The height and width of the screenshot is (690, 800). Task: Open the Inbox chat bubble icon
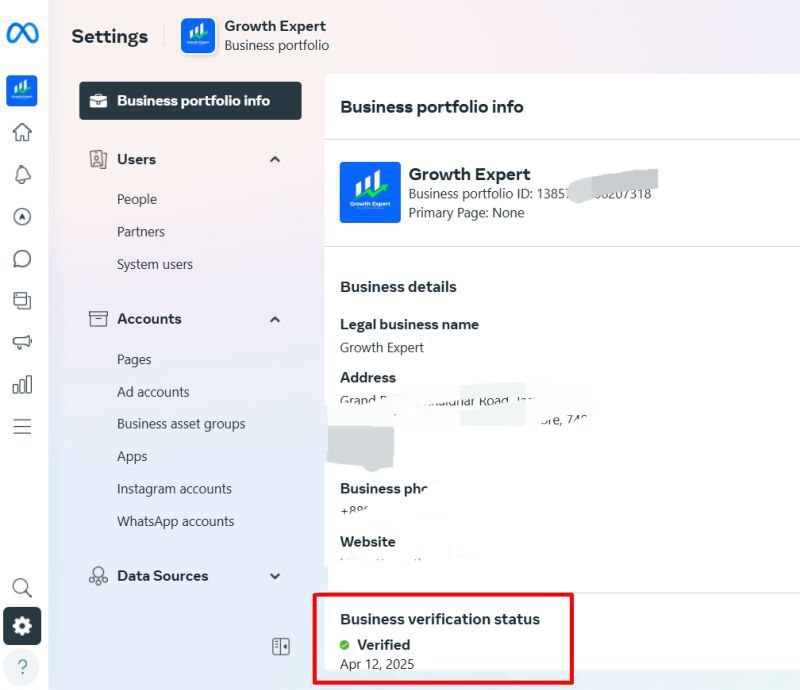22,258
